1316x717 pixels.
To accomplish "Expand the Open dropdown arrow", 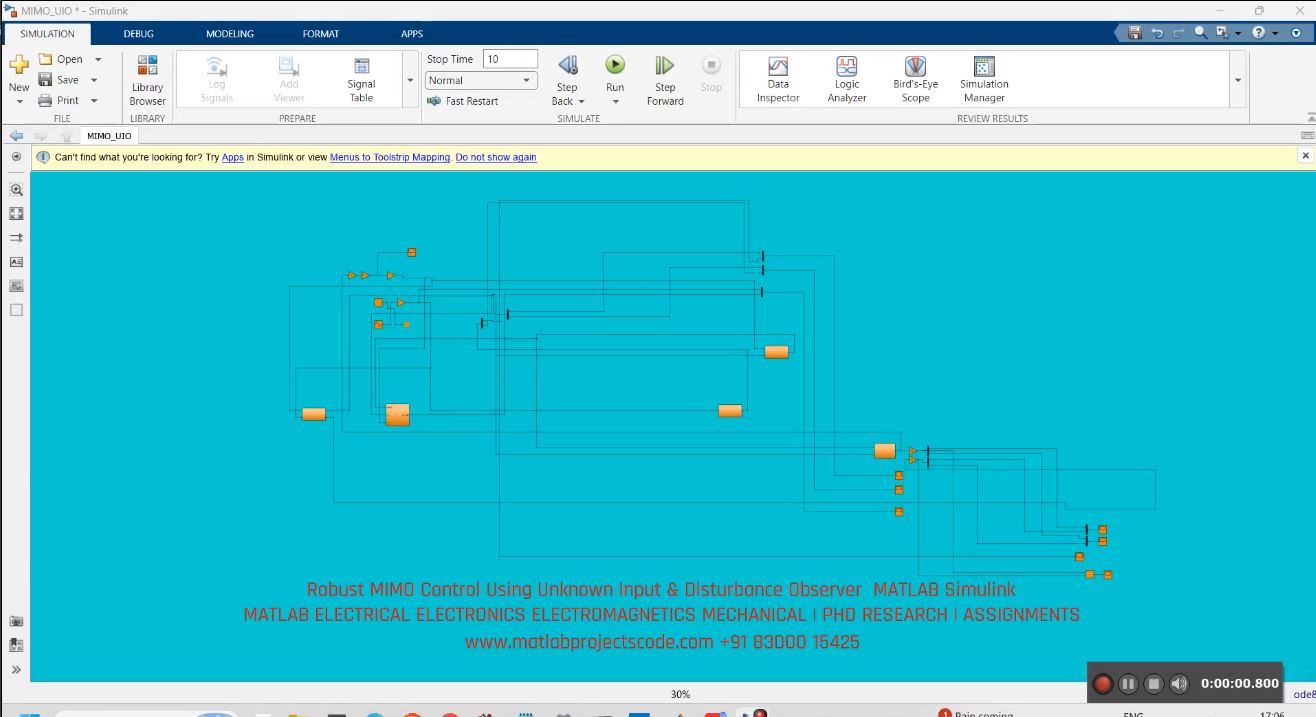I will pyautogui.click(x=98, y=60).
